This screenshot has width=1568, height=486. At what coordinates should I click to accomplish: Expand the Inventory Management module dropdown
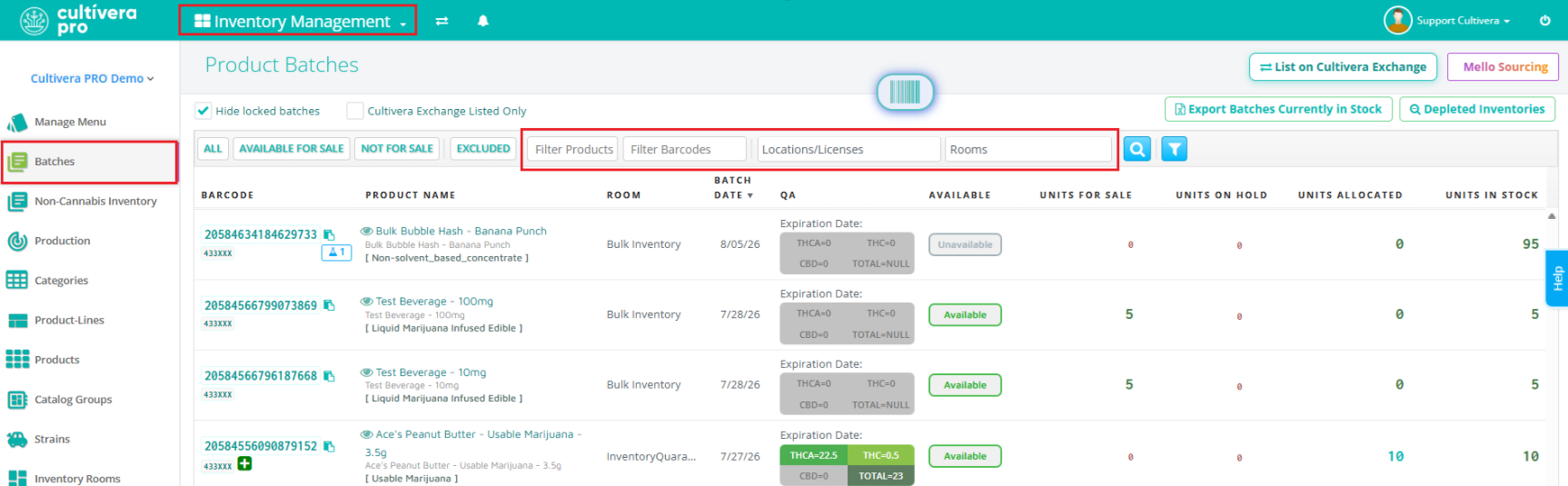click(299, 21)
